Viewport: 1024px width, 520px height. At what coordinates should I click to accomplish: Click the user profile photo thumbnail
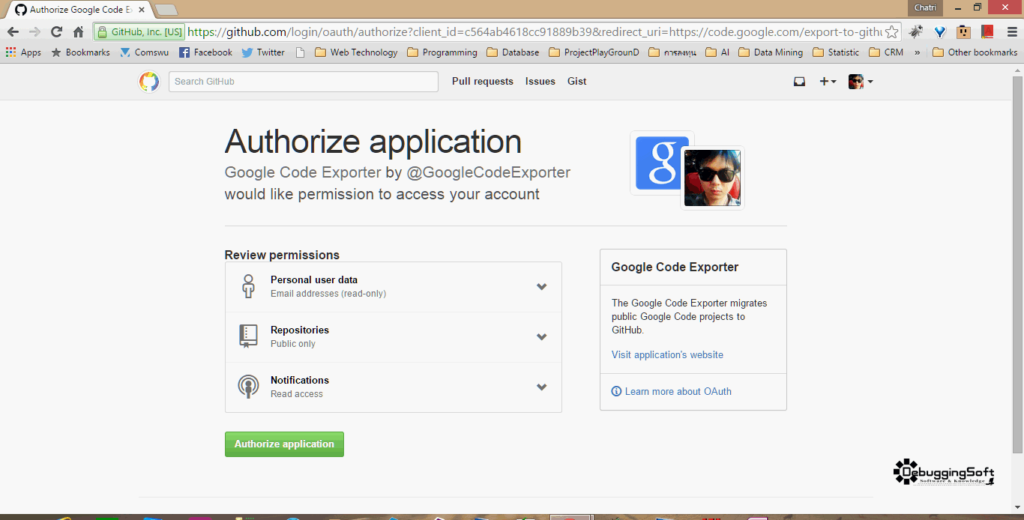(712, 178)
